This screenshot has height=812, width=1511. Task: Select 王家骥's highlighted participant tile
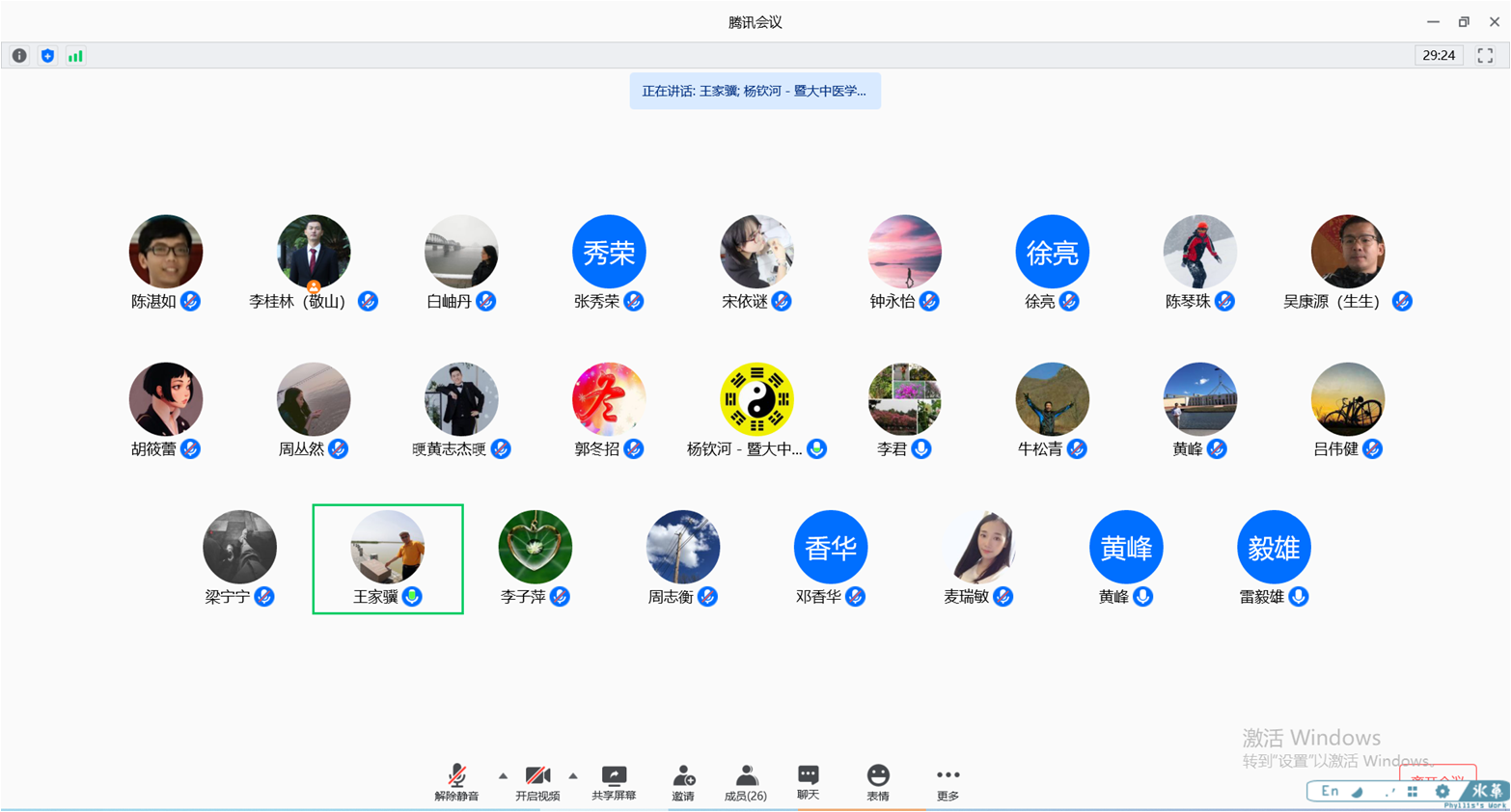tap(388, 558)
